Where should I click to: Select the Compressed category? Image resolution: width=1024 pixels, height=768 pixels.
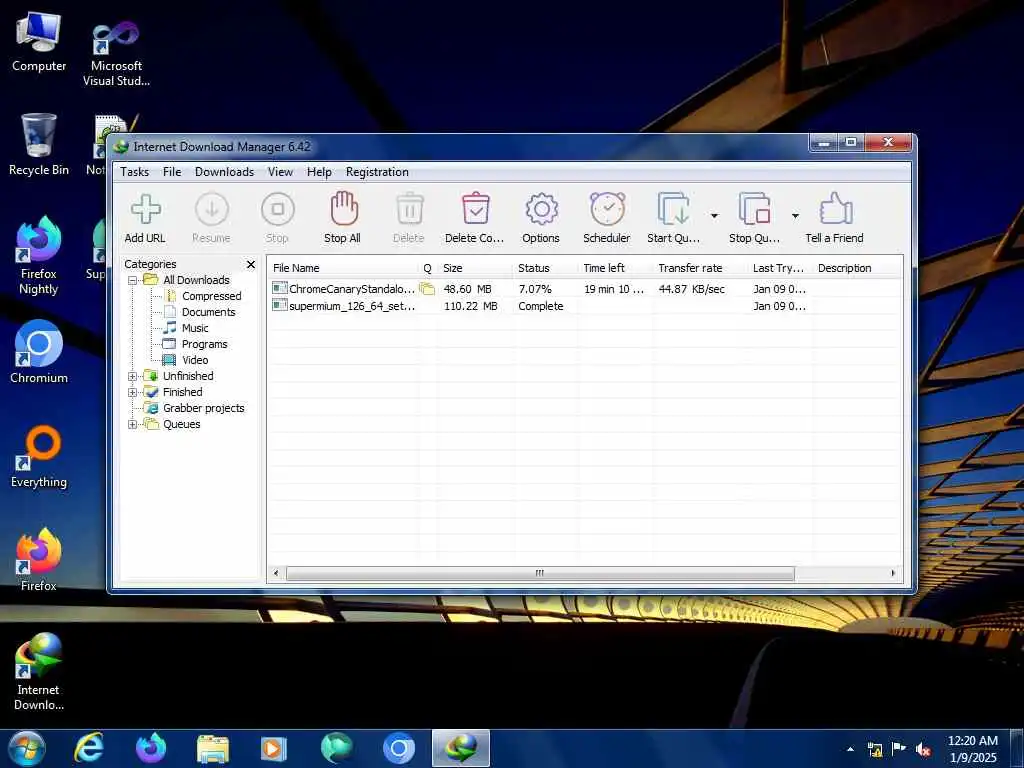pyautogui.click(x=212, y=296)
